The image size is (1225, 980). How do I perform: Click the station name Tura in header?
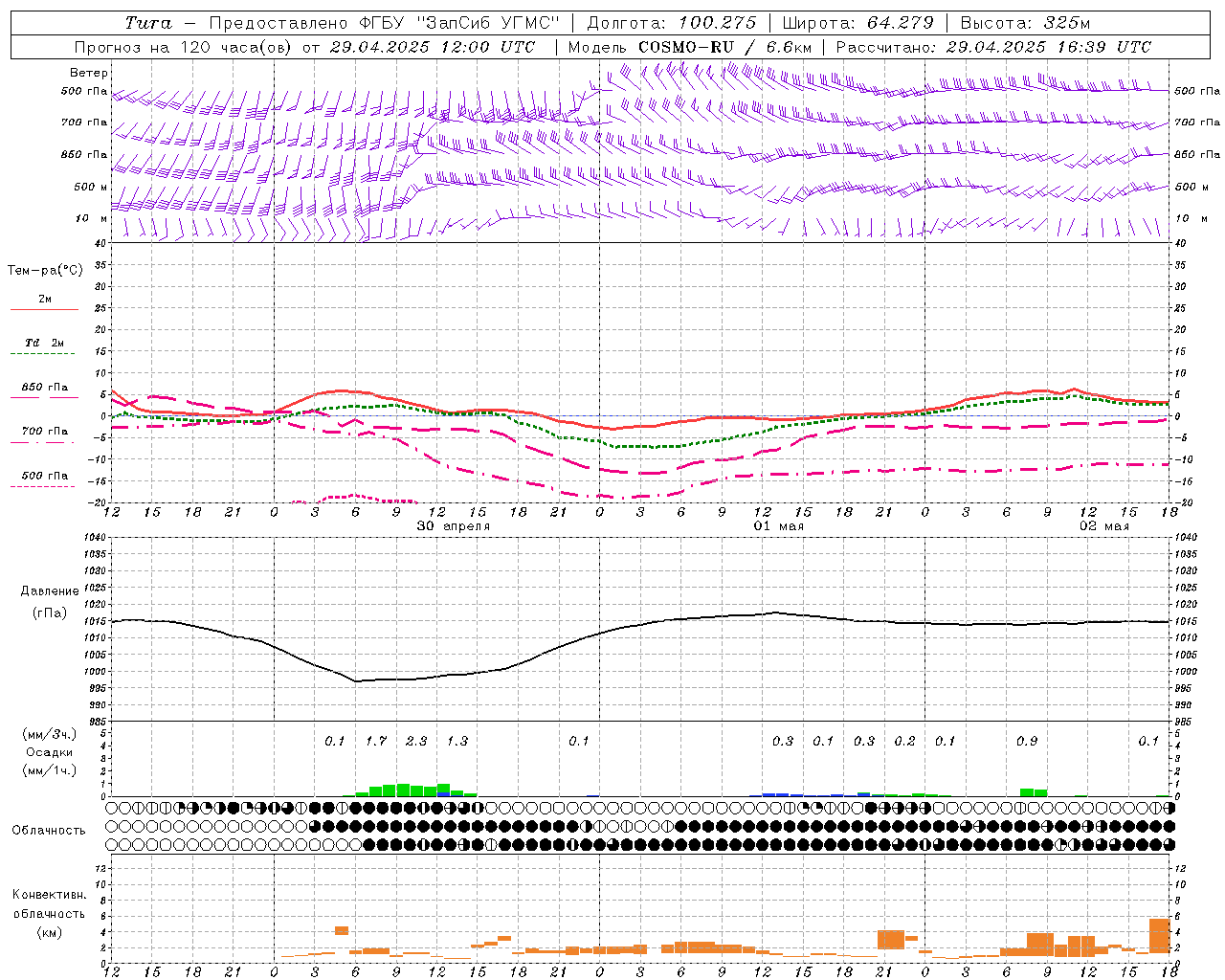click(x=148, y=23)
